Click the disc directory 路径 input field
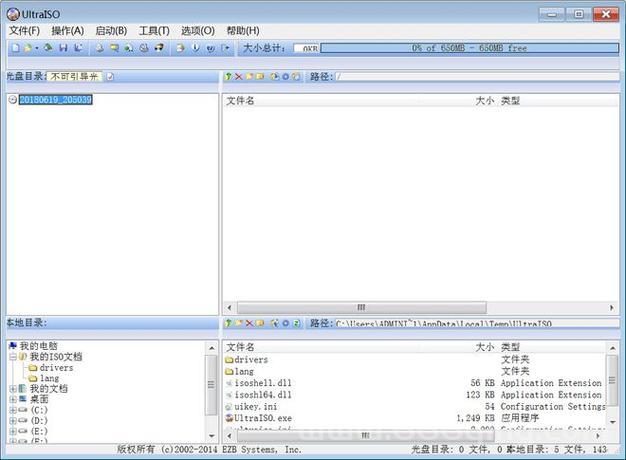The width and height of the screenshot is (626, 460). [x=477, y=76]
